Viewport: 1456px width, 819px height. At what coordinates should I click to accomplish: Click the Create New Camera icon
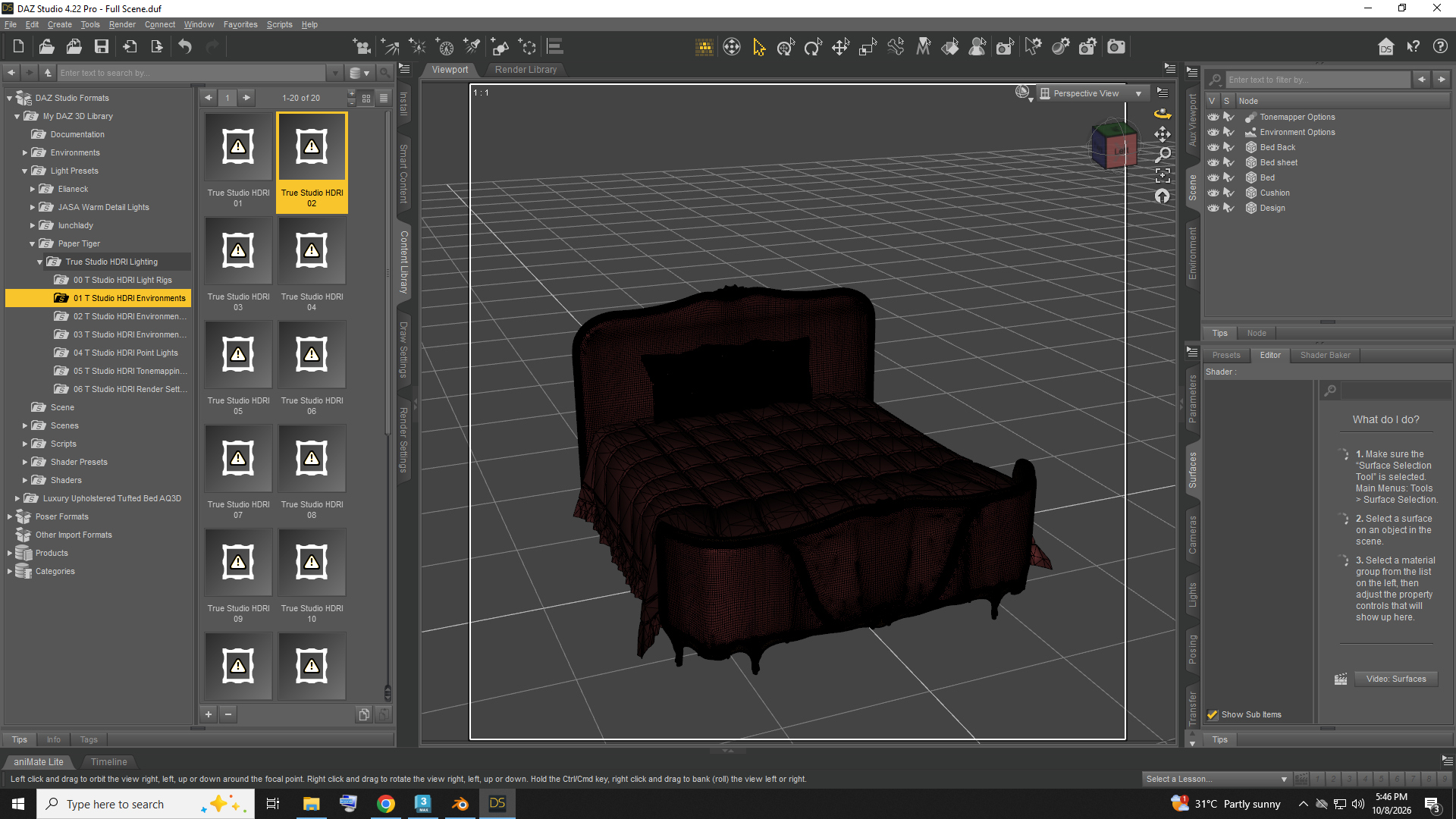pos(362,47)
